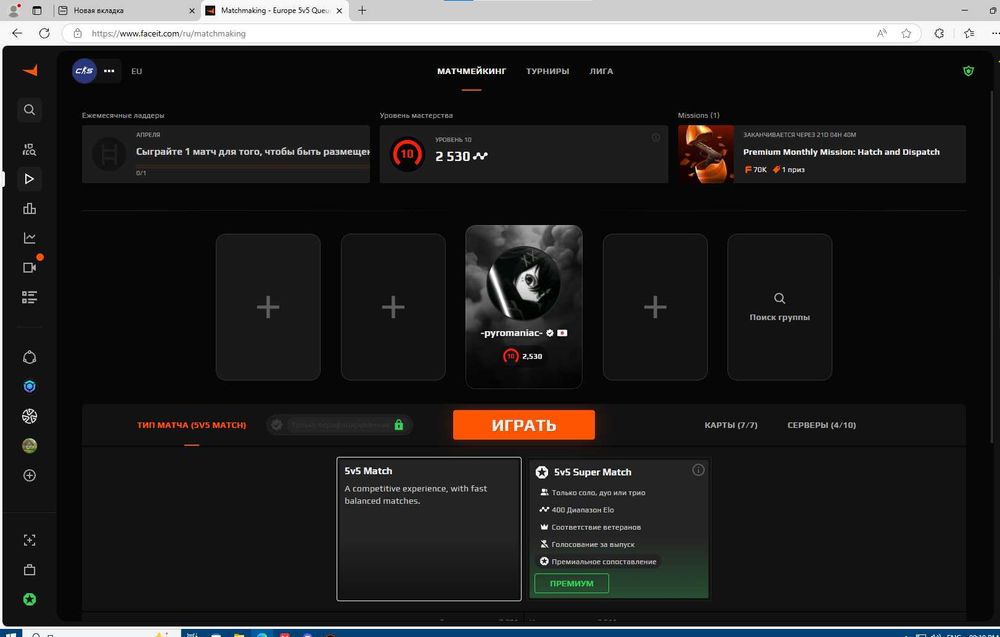Open the Matchmaking tab
The width and height of the screenshot is (1000, 637).
471,71
